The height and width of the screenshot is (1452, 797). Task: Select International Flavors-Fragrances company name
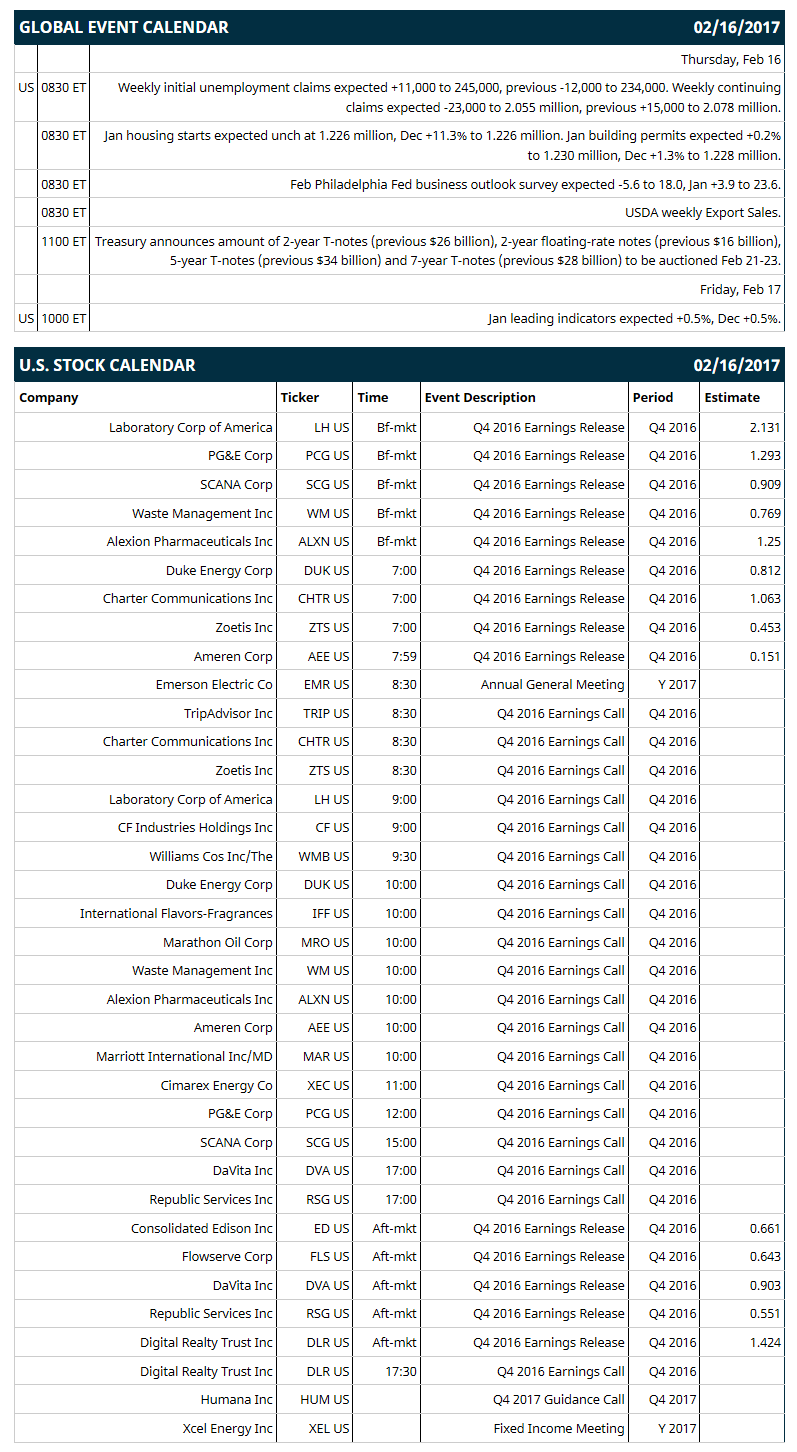tap(176, 913)
